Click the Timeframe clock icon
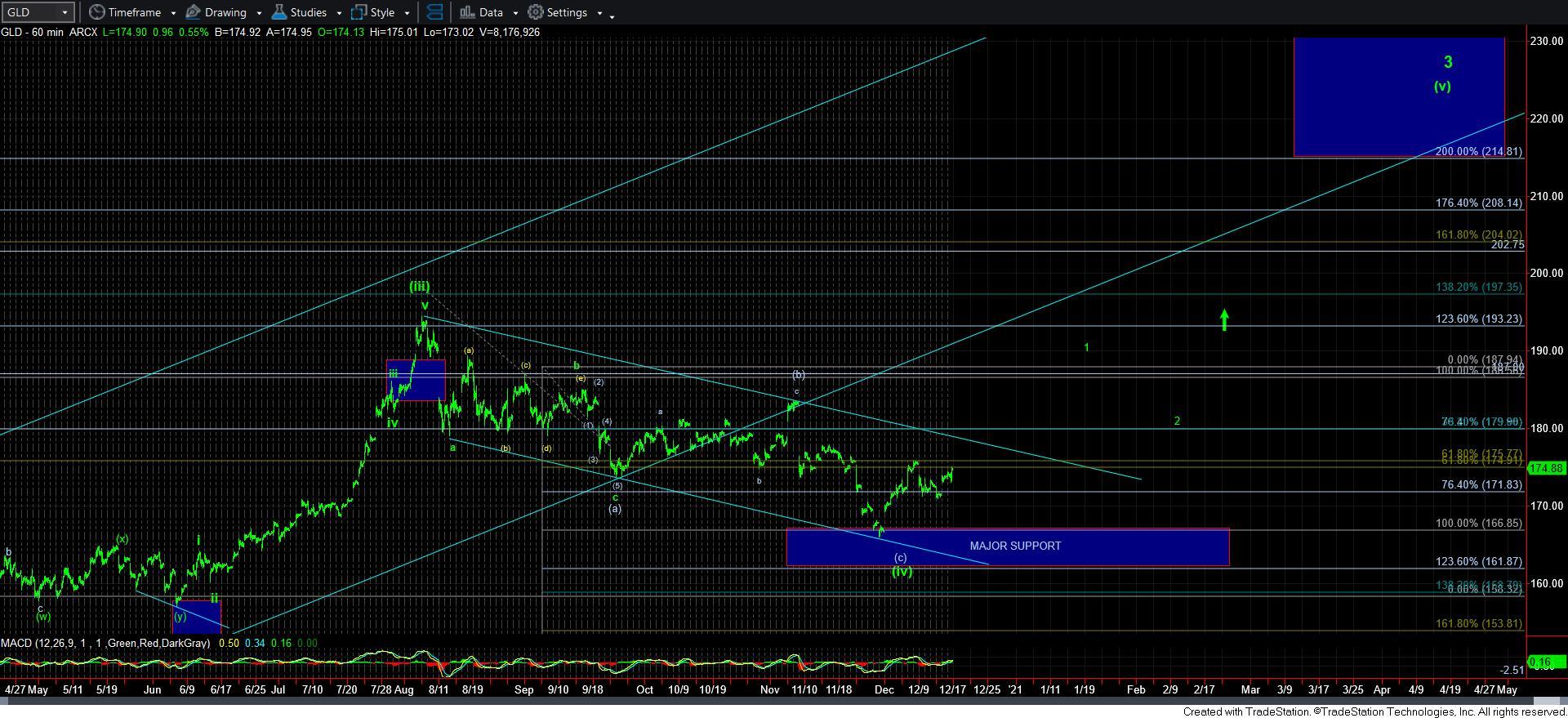Screen dimensions: 1568x718 (97, 12)
